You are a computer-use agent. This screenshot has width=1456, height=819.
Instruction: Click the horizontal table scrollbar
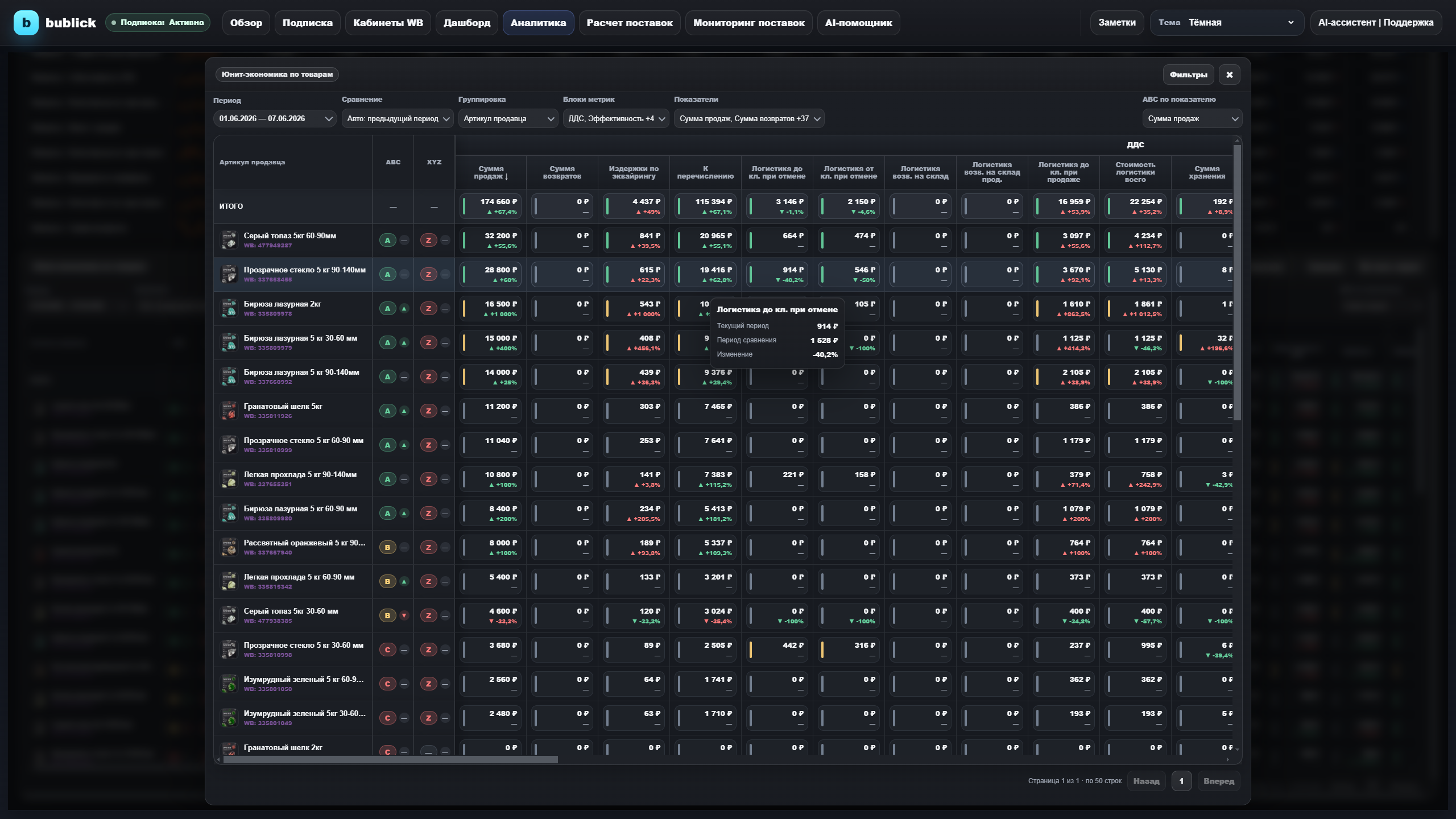(390, 760)
